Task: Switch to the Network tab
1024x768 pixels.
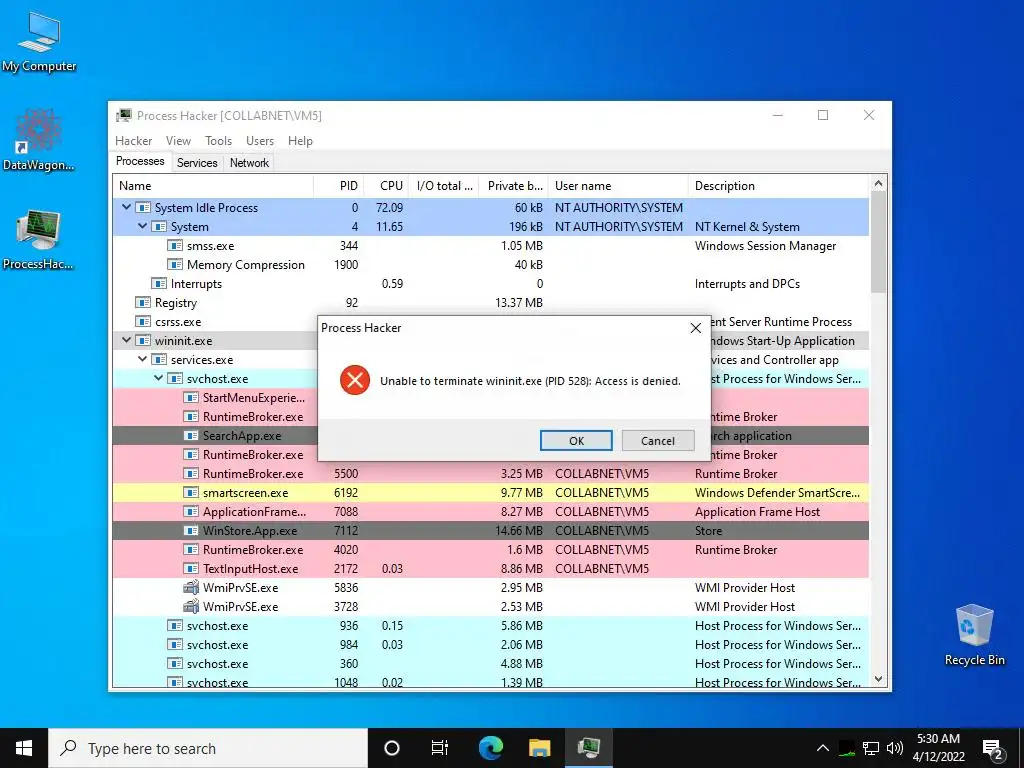Action: click(x=249, y=163)
